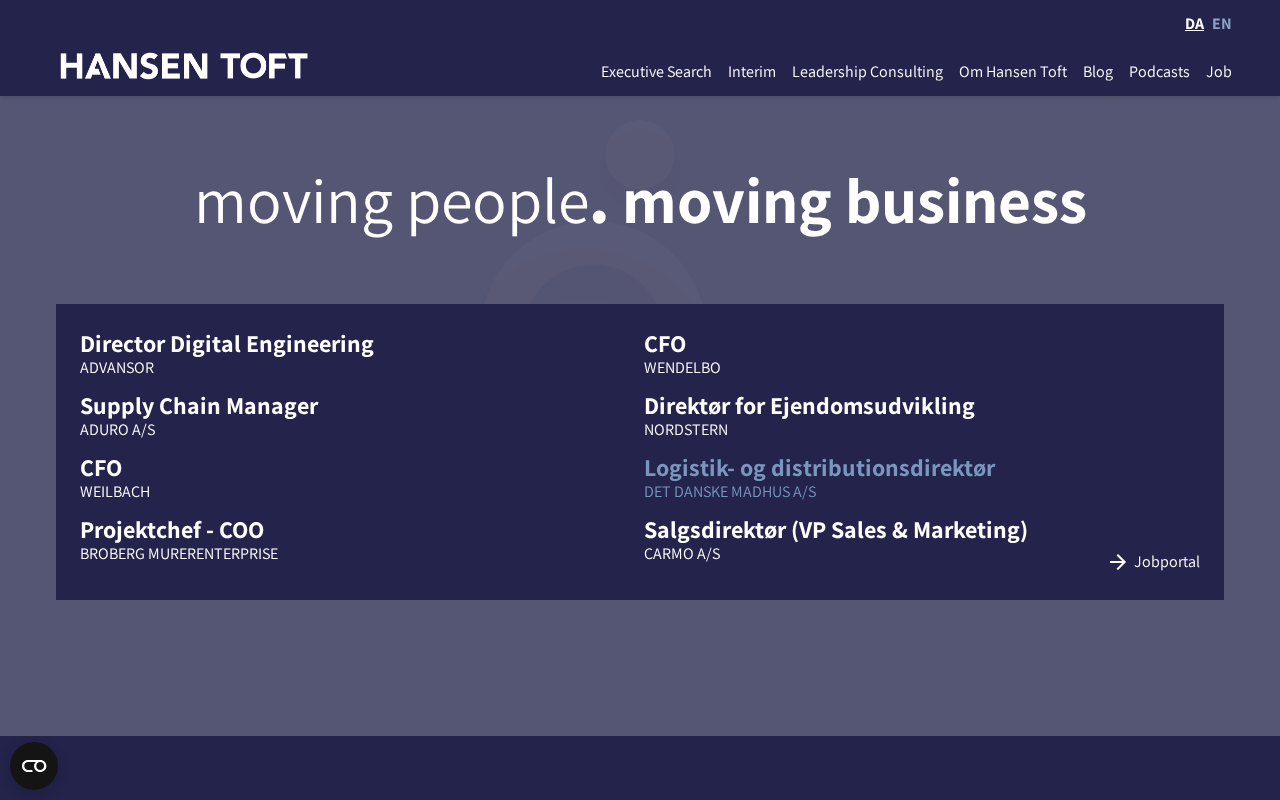Click the Hansen Toft logo
This screenshot has width=1280, height=800.
(184, 66)
